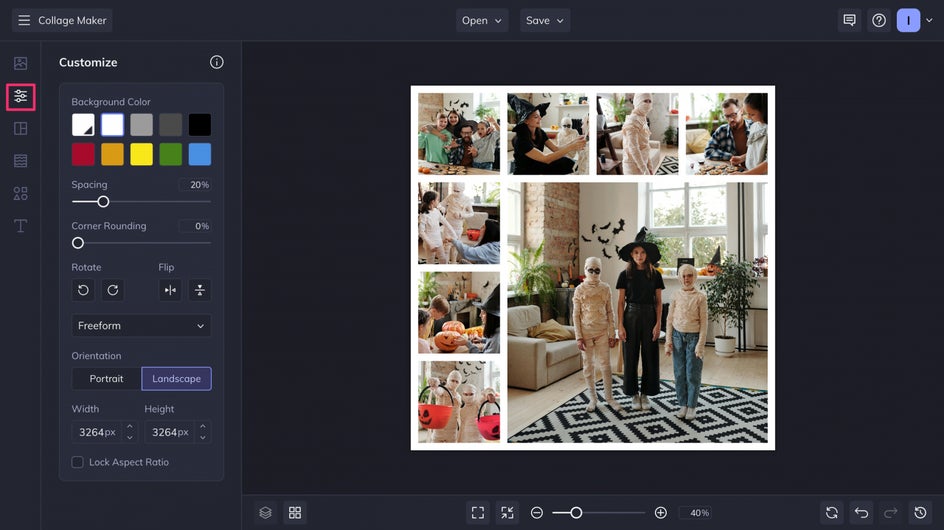944x530 pixels.
Task: Enable Lock Aspect Ratio checkbox
Action: [78, 462]
